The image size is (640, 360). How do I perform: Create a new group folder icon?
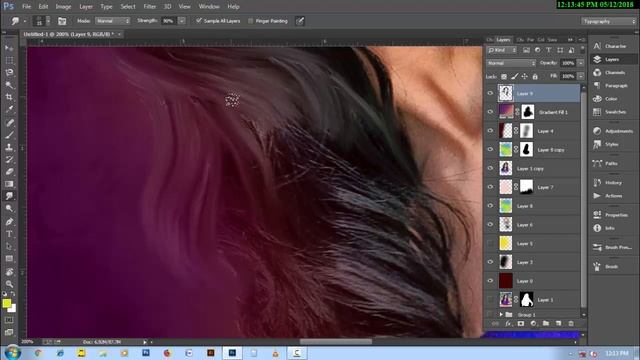(546, 324)
